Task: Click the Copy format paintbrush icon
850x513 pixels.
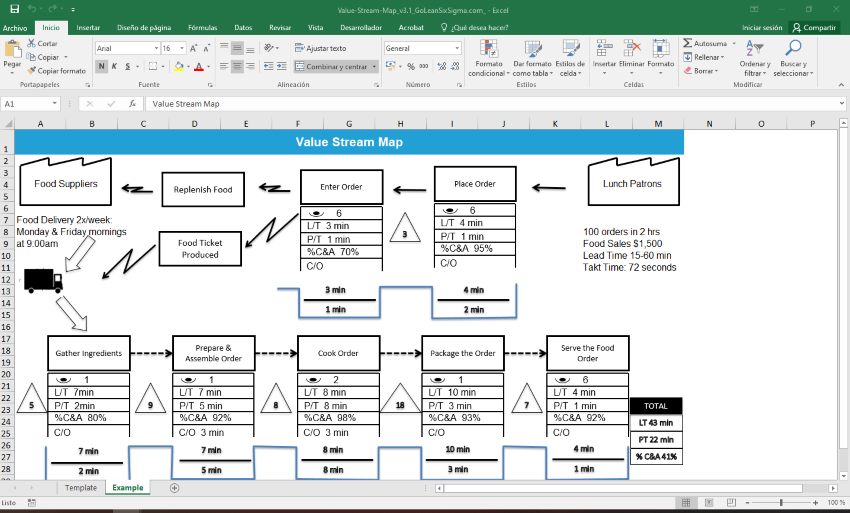Action: 31,70
